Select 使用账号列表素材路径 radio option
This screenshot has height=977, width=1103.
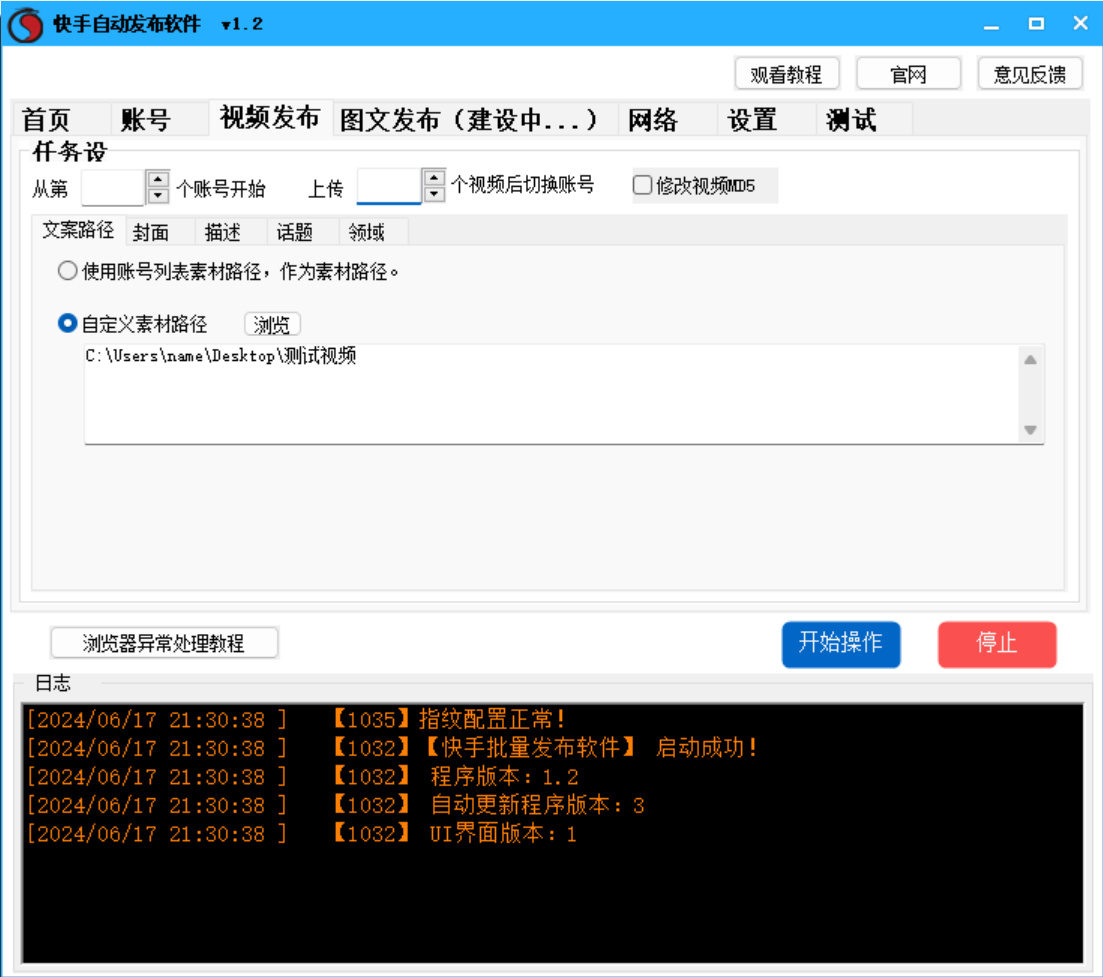[x=68, y=271]
